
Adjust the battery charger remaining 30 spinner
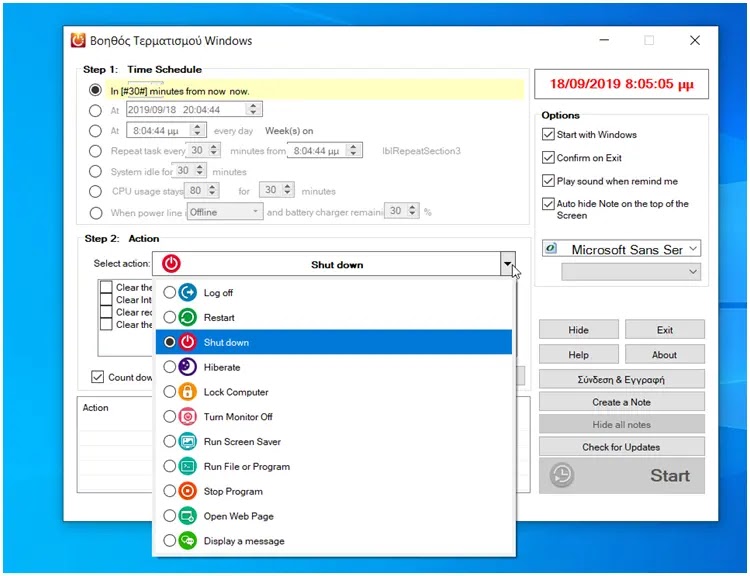pyautogui.click(x=412, y=210)
